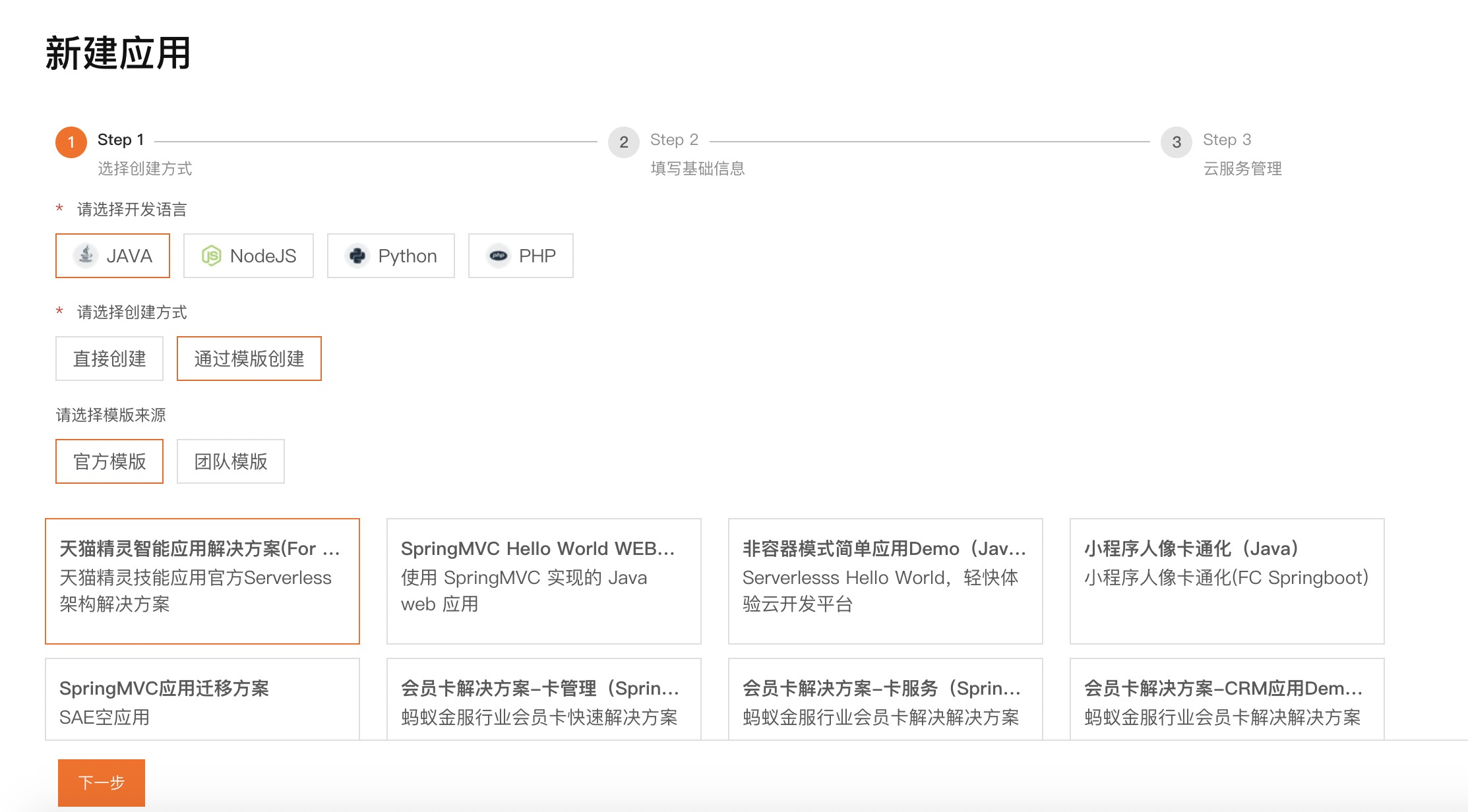
Task: Click the Step 1 circle indicator
Action: tap(71, 142)
